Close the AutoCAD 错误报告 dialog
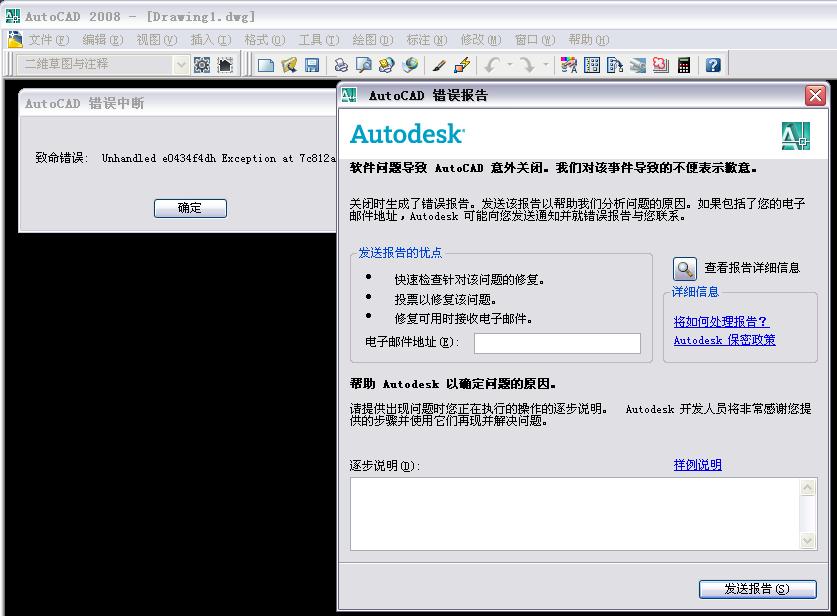 point(815,96)
